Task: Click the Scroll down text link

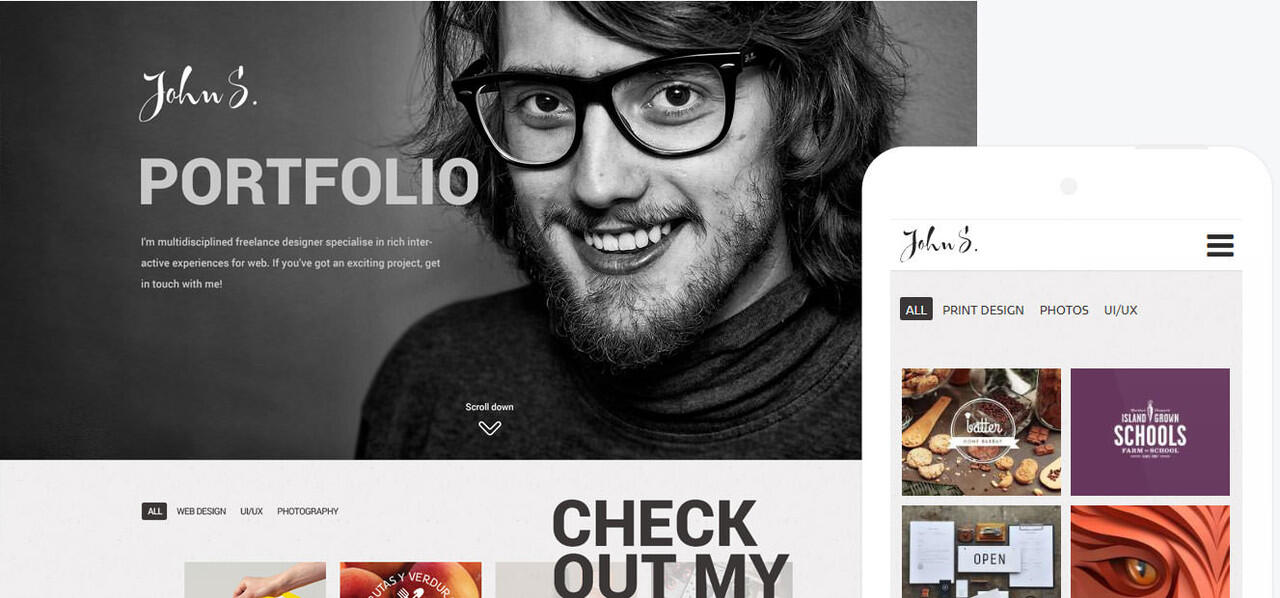Action: tap(489, 407)
